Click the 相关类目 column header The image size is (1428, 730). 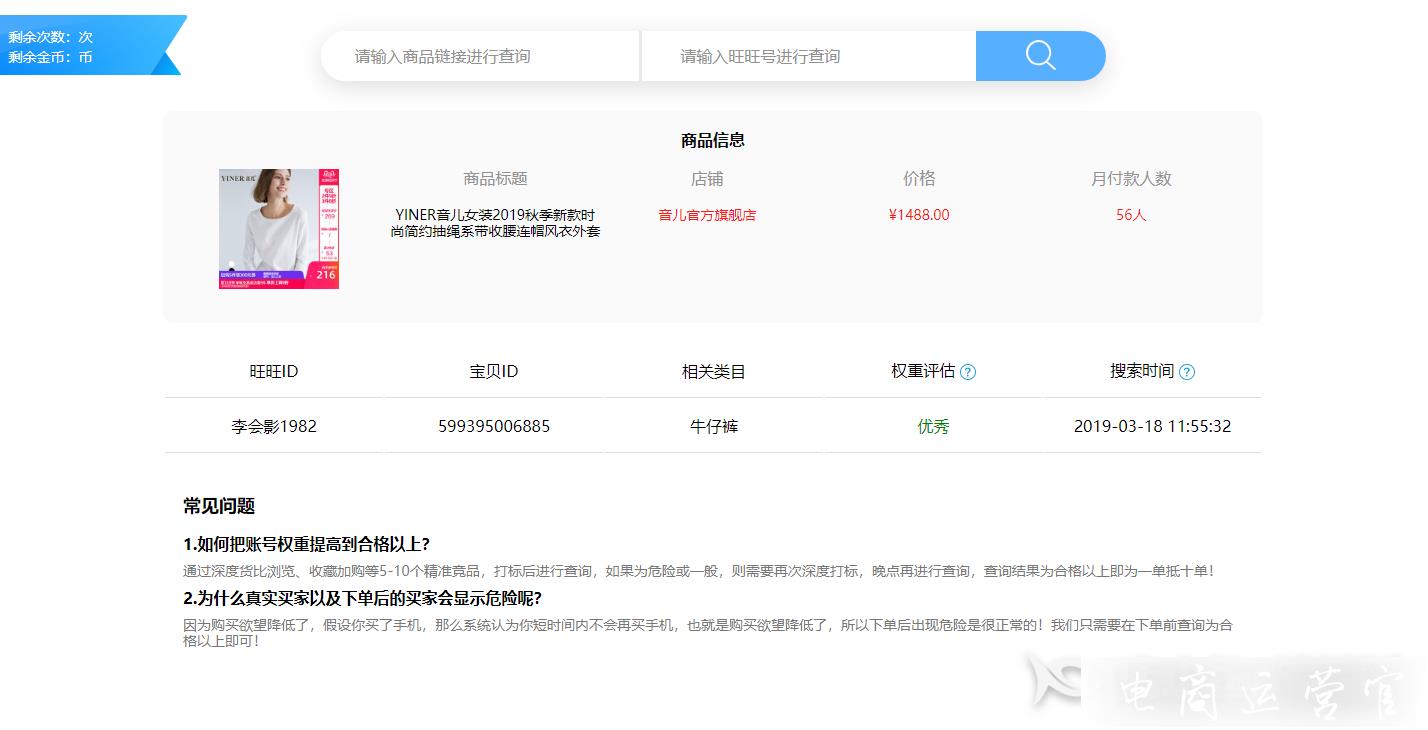click(714, 371)
